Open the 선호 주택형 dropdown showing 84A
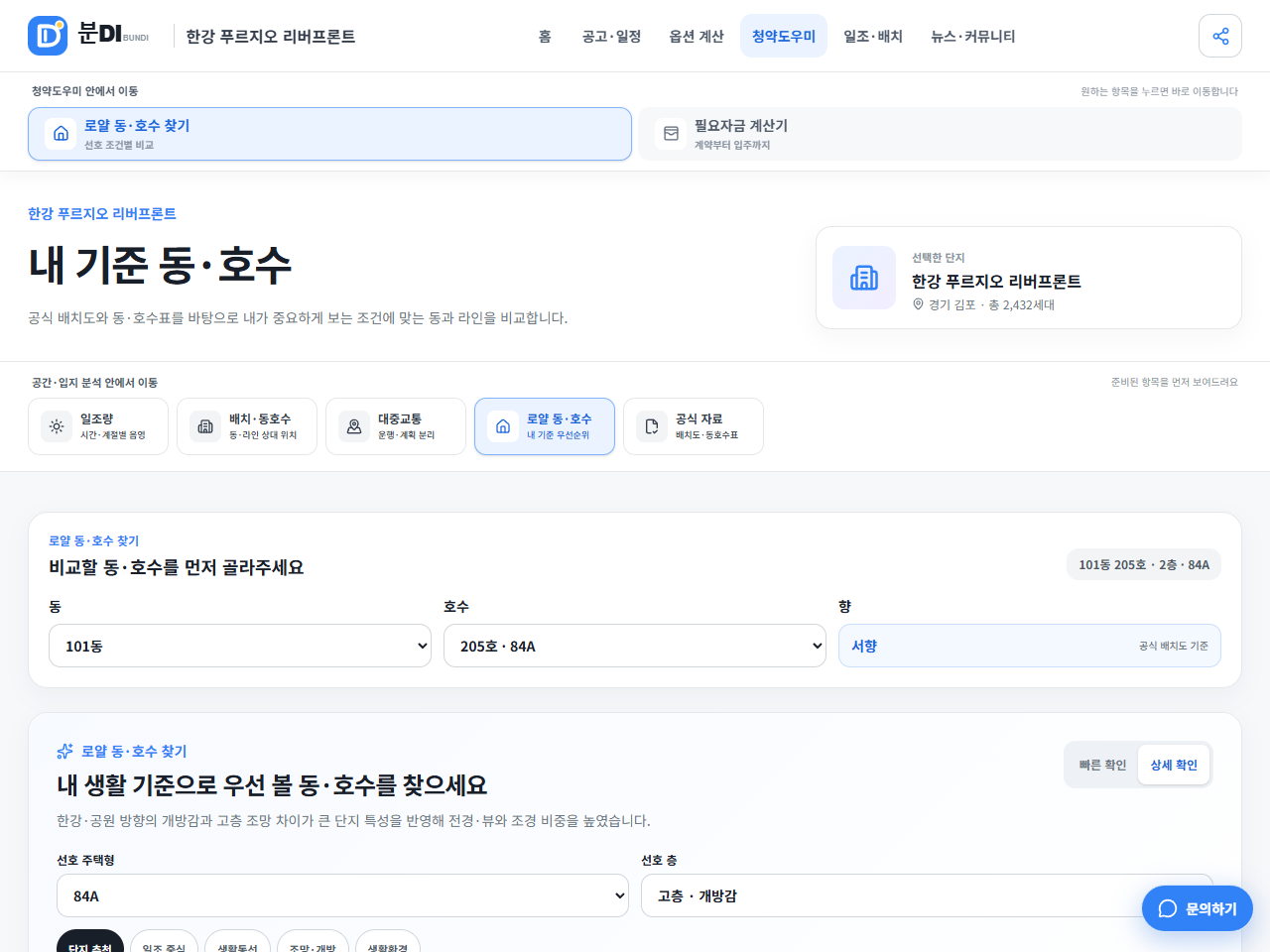The image size is (1270, 952). [x=342, y=895]
